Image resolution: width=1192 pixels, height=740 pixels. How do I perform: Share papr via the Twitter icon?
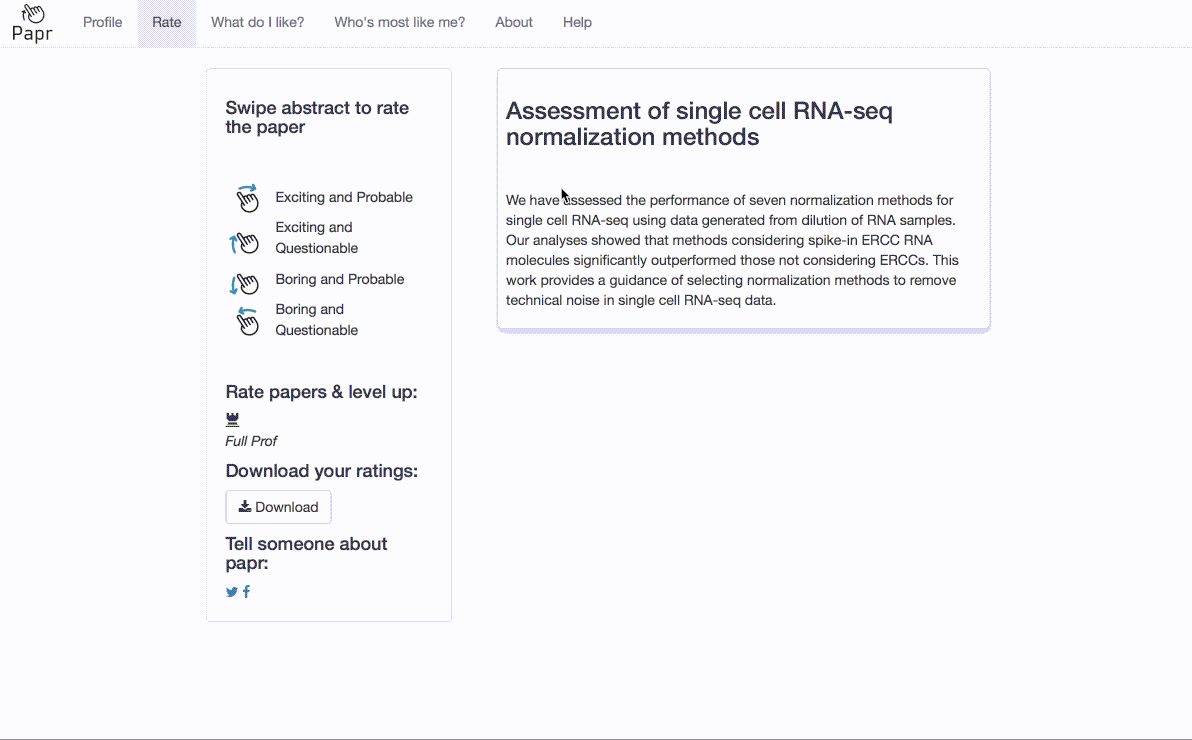tap(232, 592)
